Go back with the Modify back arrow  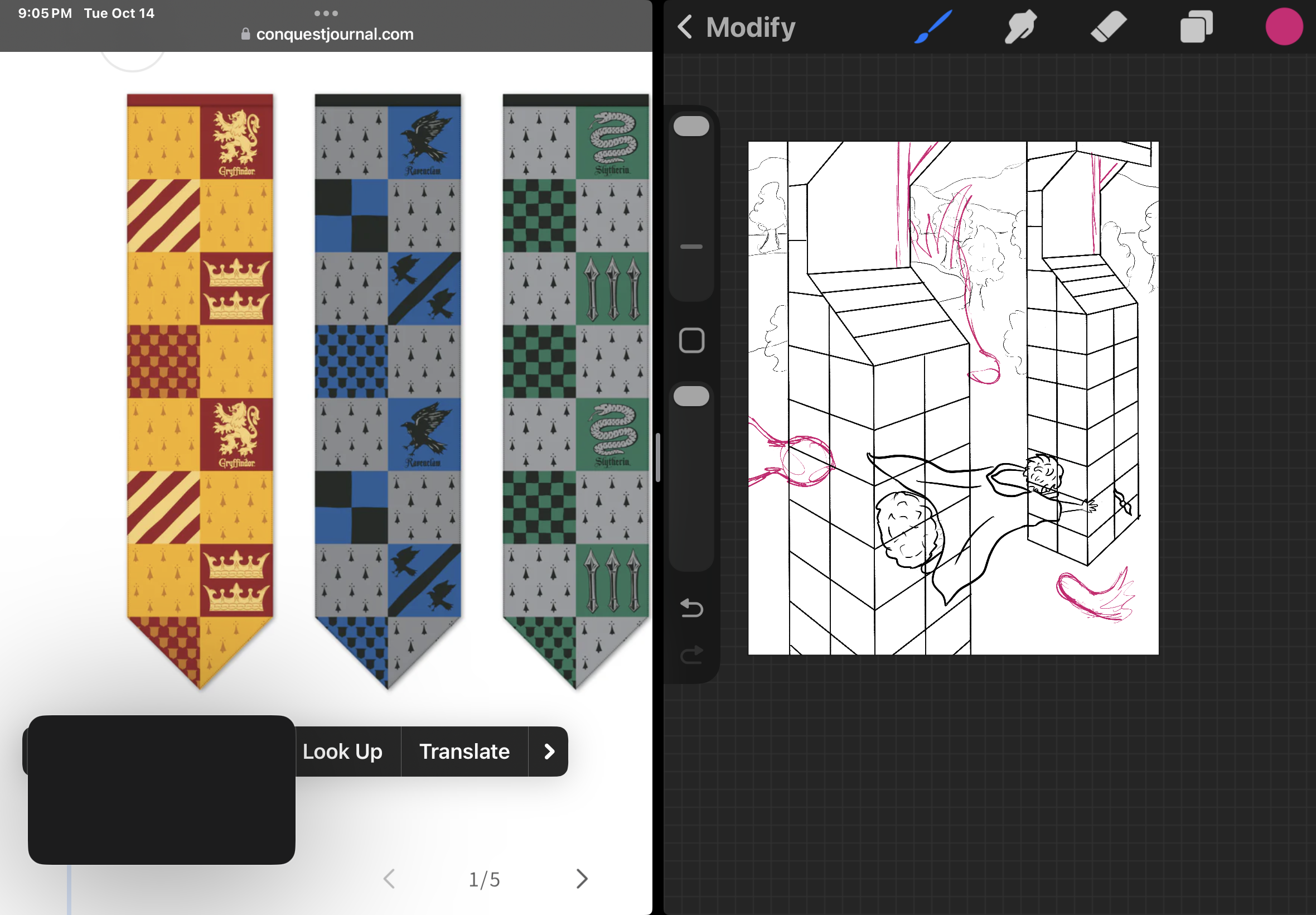coord(685,27)
